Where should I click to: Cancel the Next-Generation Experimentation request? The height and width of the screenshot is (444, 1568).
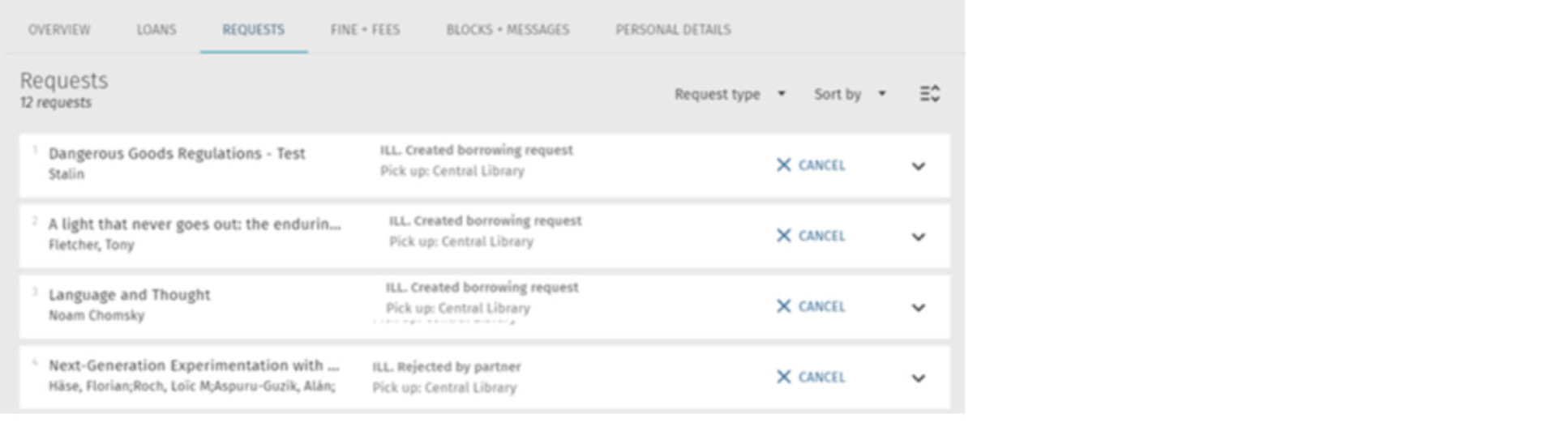(811, 377)
